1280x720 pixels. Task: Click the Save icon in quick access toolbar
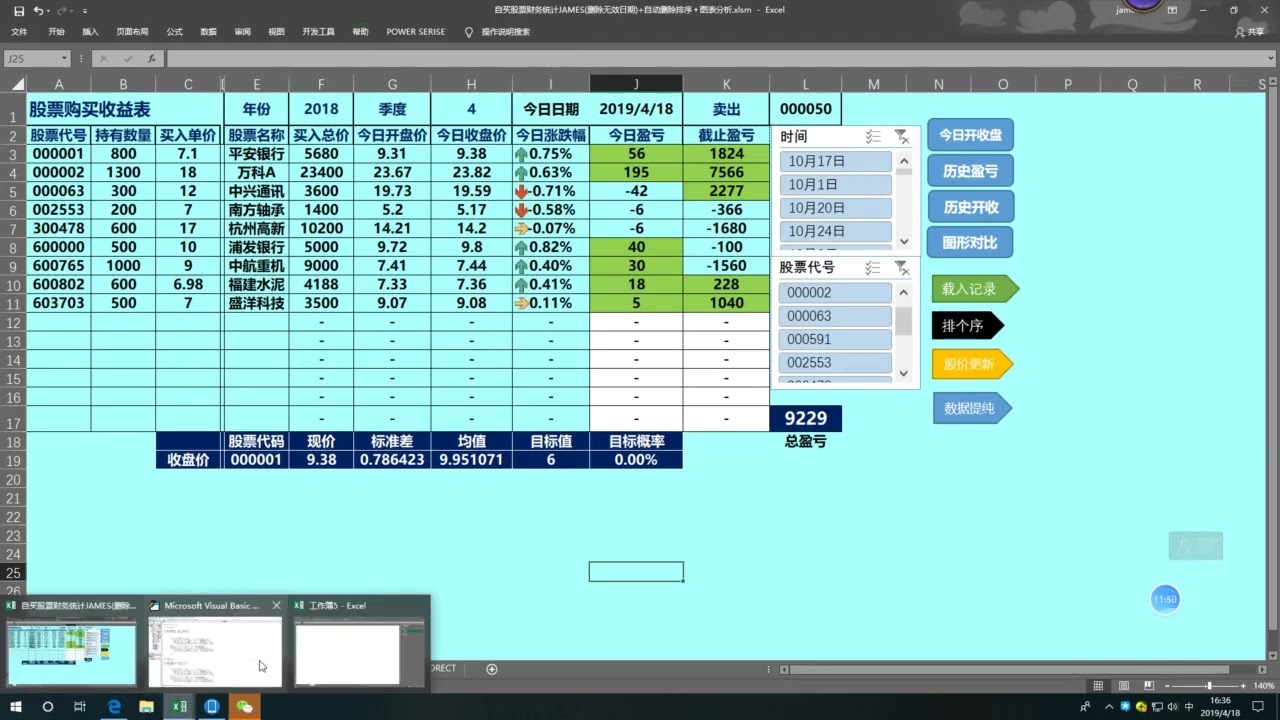[x=19, y=10]
